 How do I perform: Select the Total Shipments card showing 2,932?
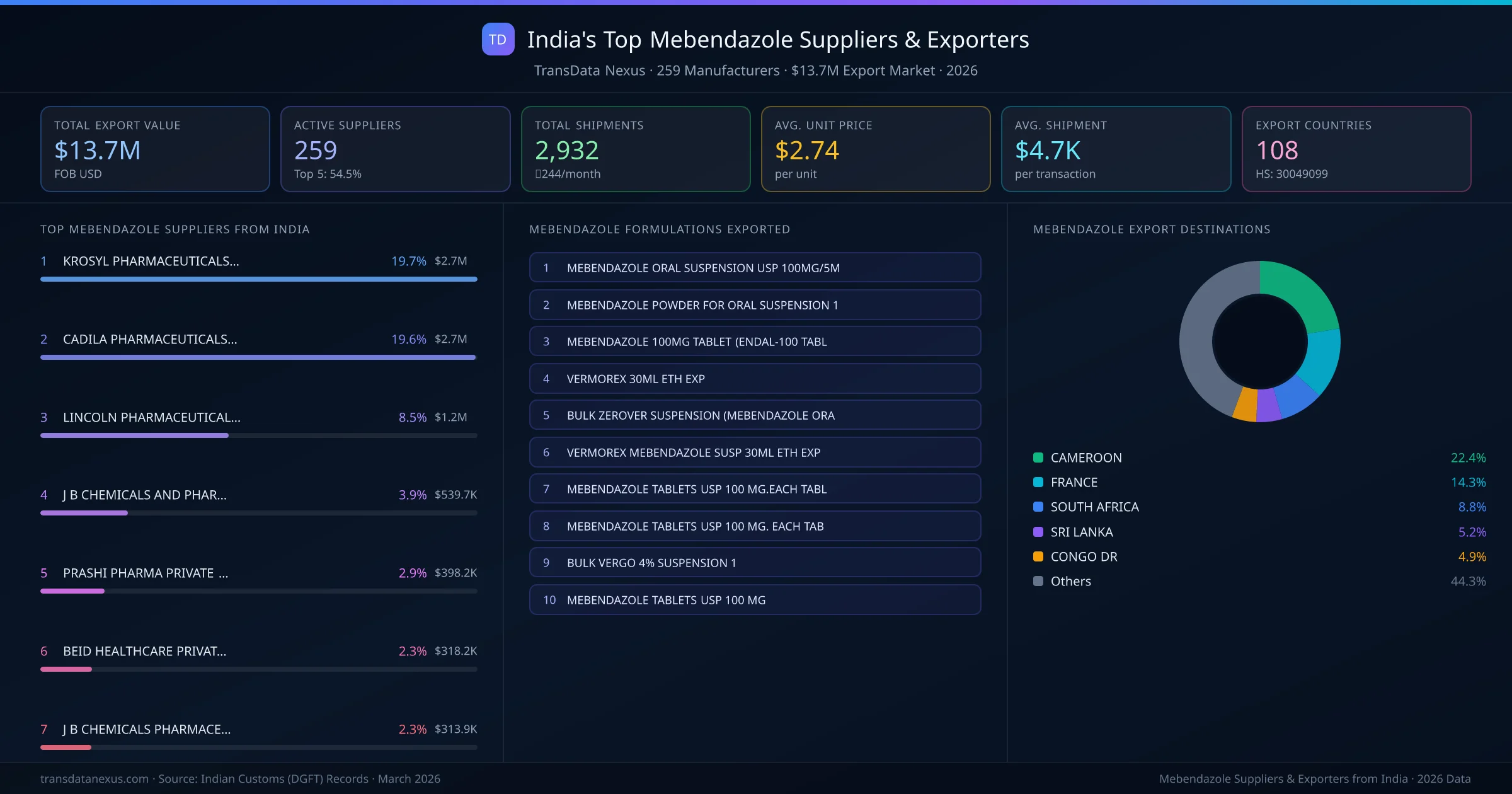[635, 149]
